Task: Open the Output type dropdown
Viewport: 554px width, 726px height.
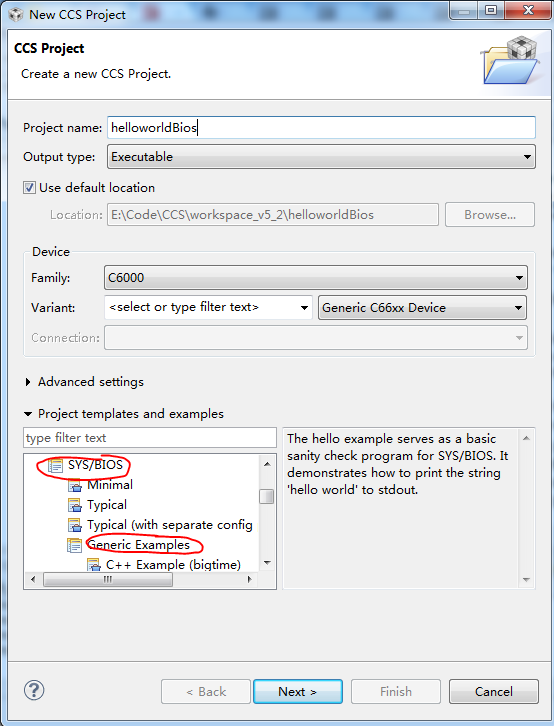Action: click(321, 156)
